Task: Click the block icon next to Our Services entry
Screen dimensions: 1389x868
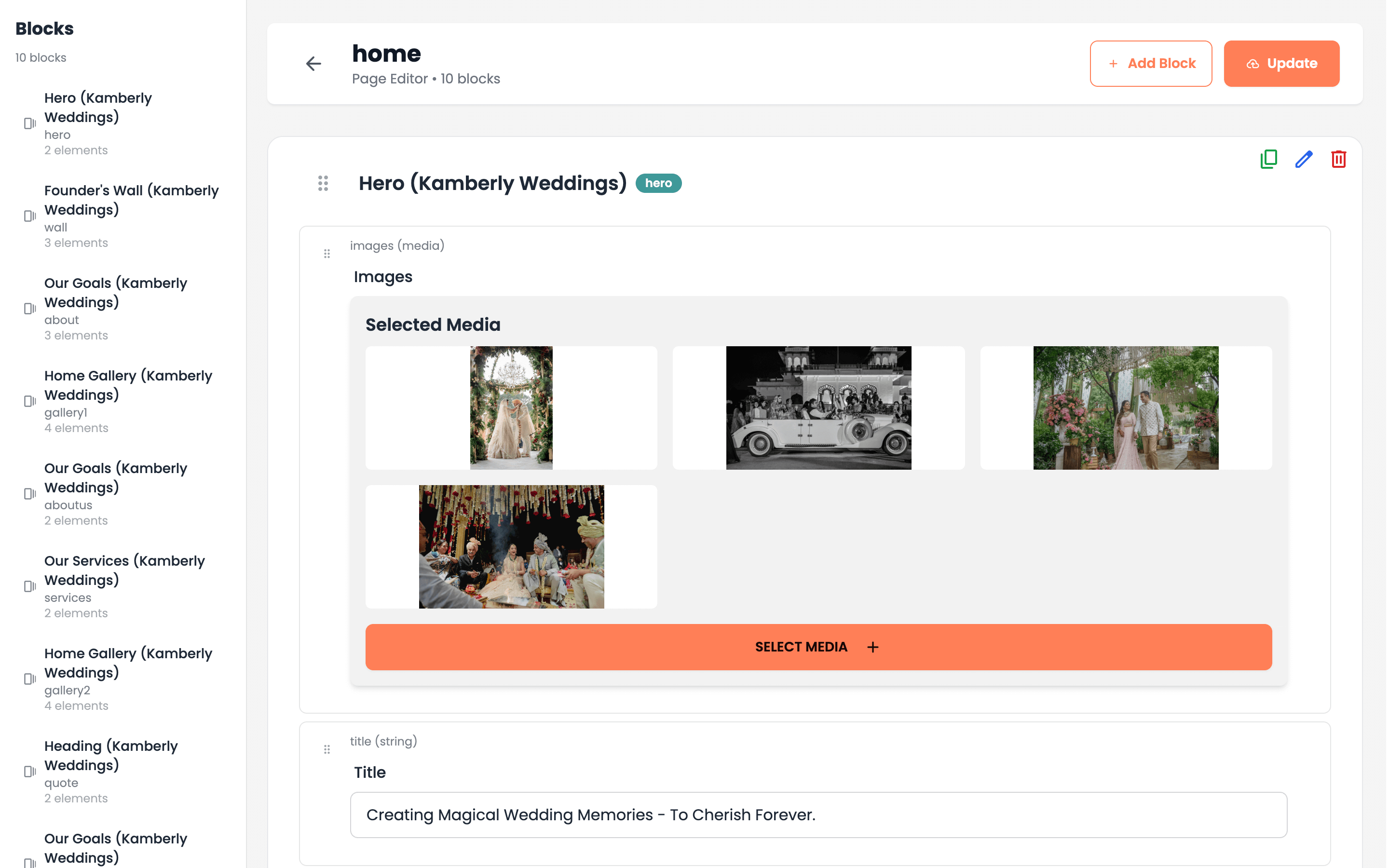Action: click(29, 587)
